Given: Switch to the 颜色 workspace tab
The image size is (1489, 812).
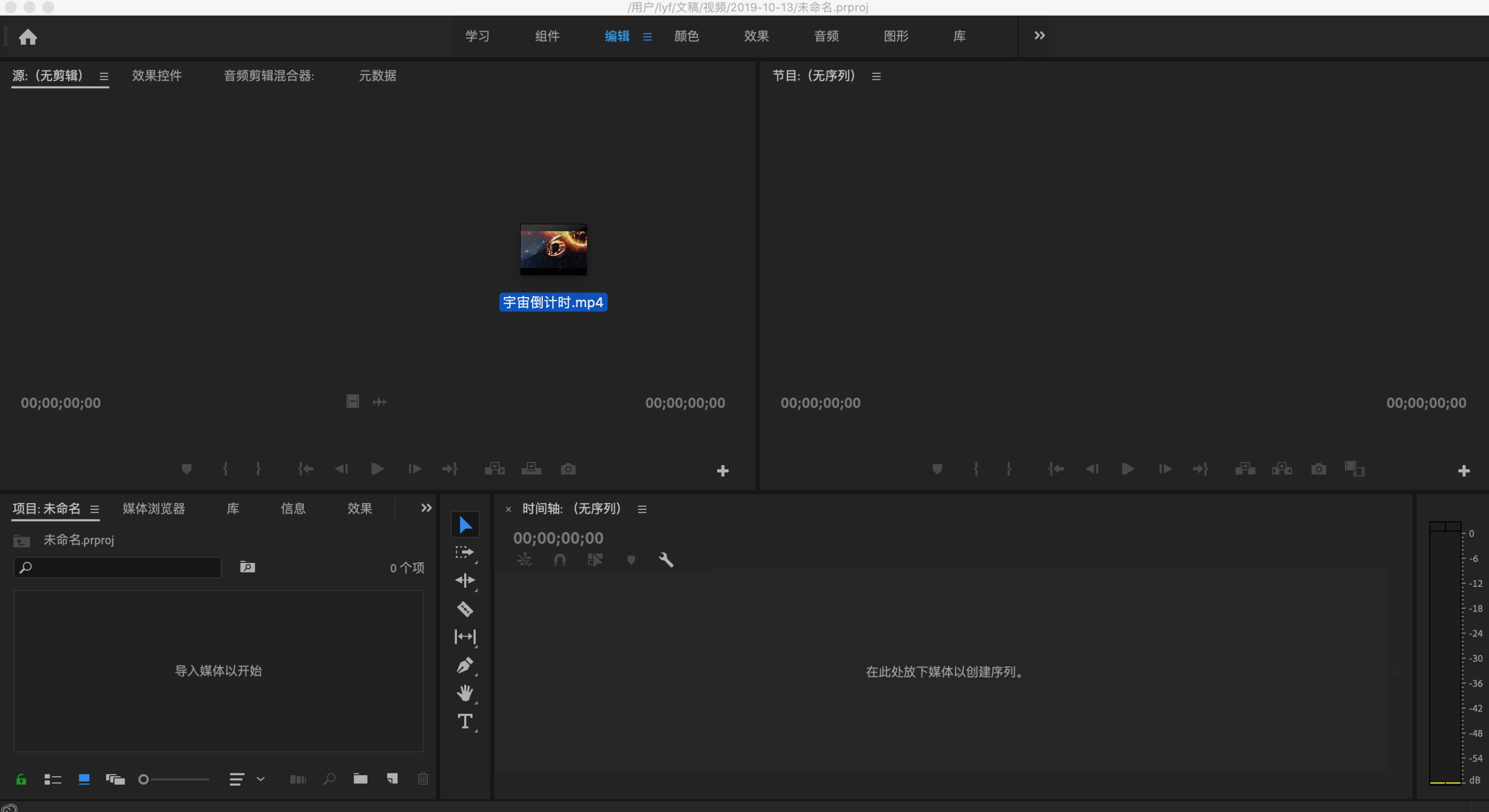Looking at the screenshot, I should (687, 36).
